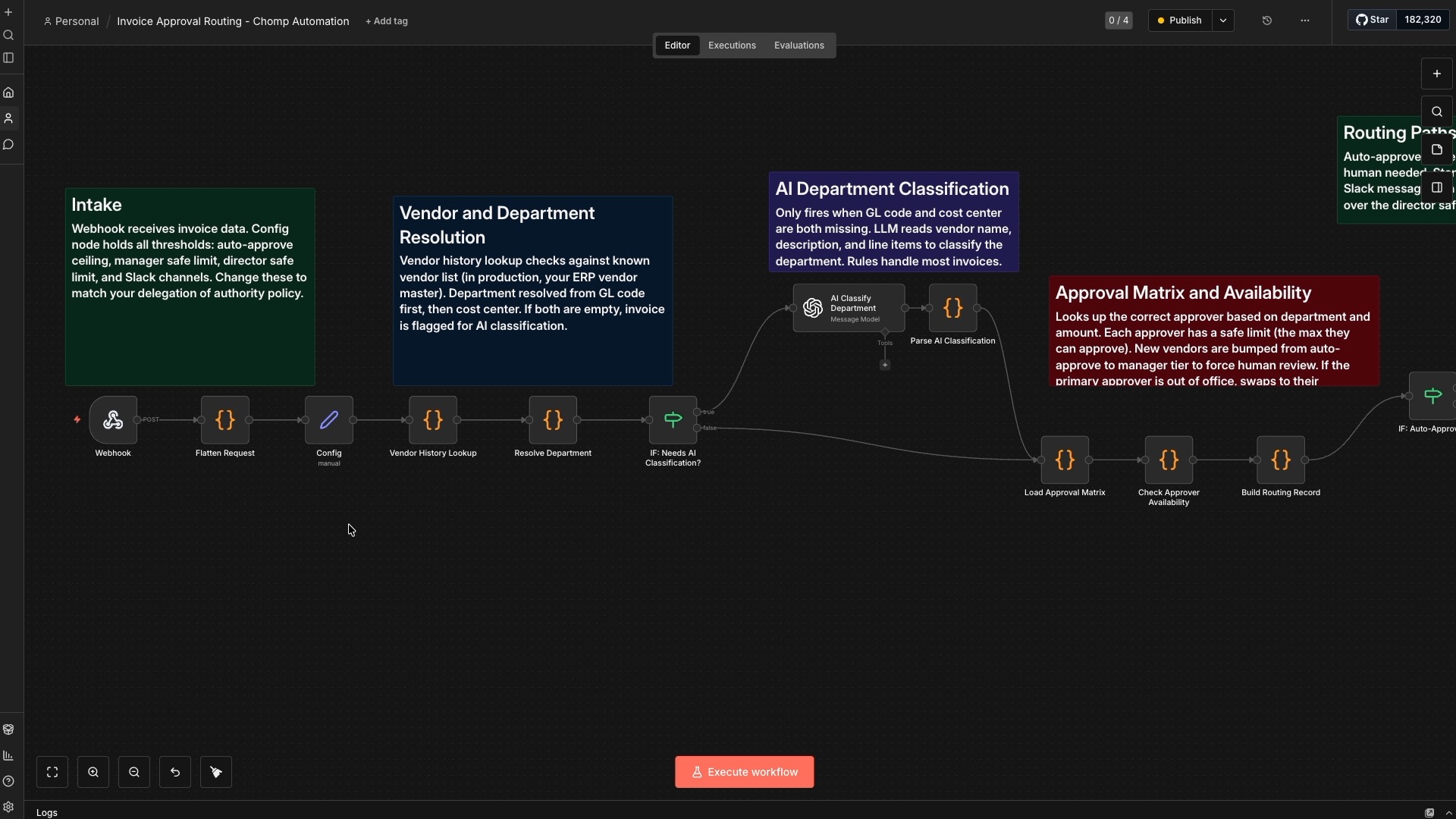Open the Publish dropdown chevron
Screen dimensions: 1456x819
click(1222, 20)
